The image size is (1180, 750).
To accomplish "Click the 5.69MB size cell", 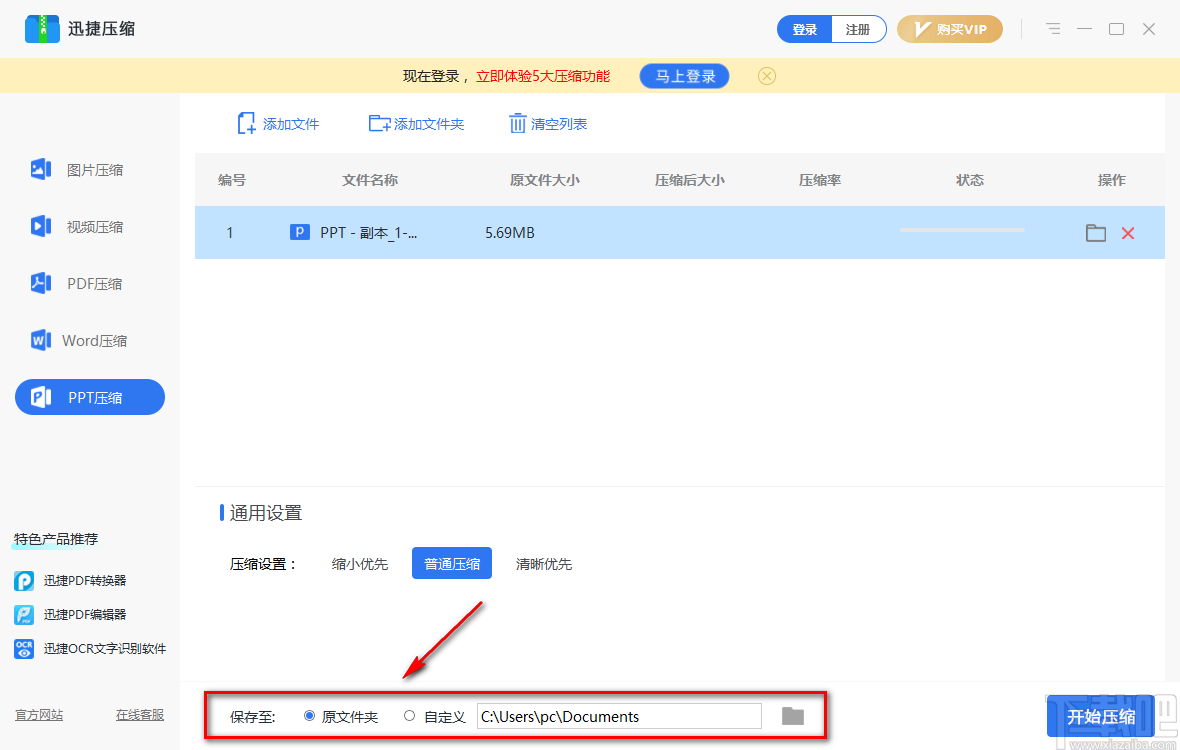I will [509, 233].
